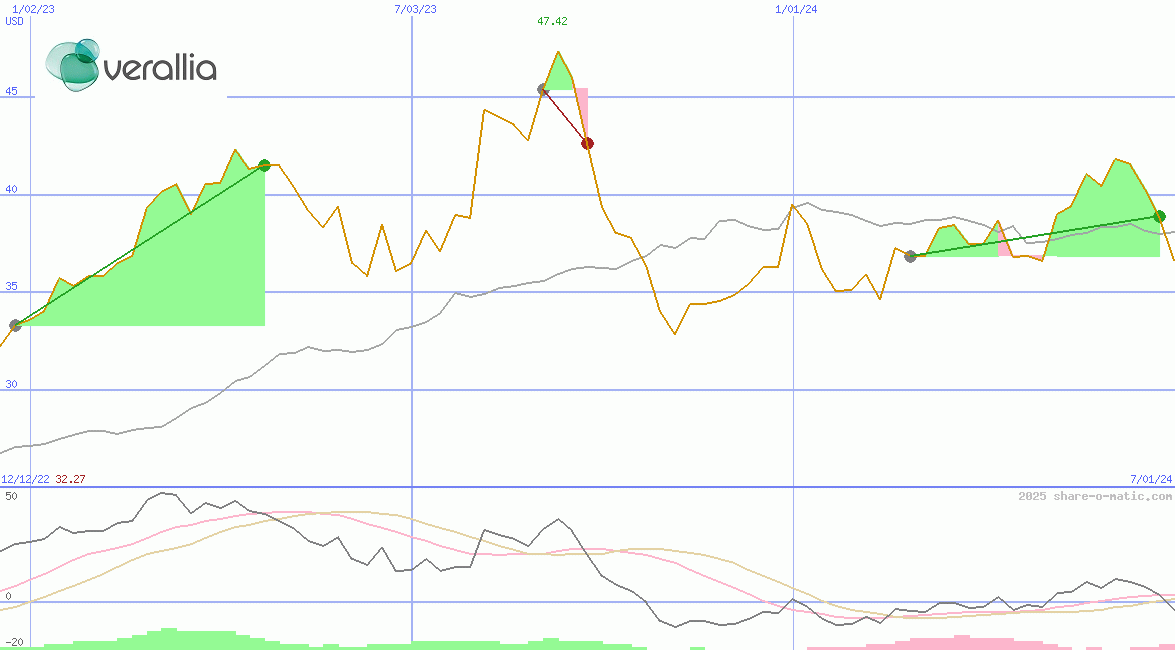The width and height of the screenshot is (1175, 650).
Task: Click the 50 level label on the oscillator
Action: click(x=11, y=495)
